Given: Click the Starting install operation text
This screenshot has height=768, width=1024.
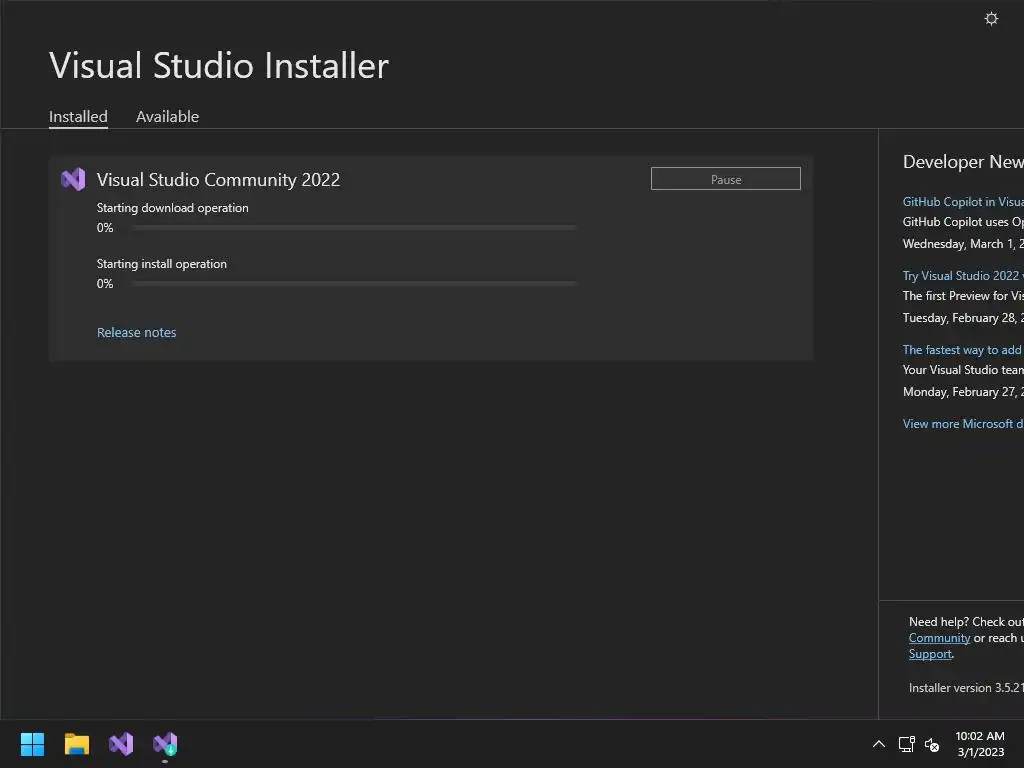Looking at the screenshot, I should (x=161, y=264).
